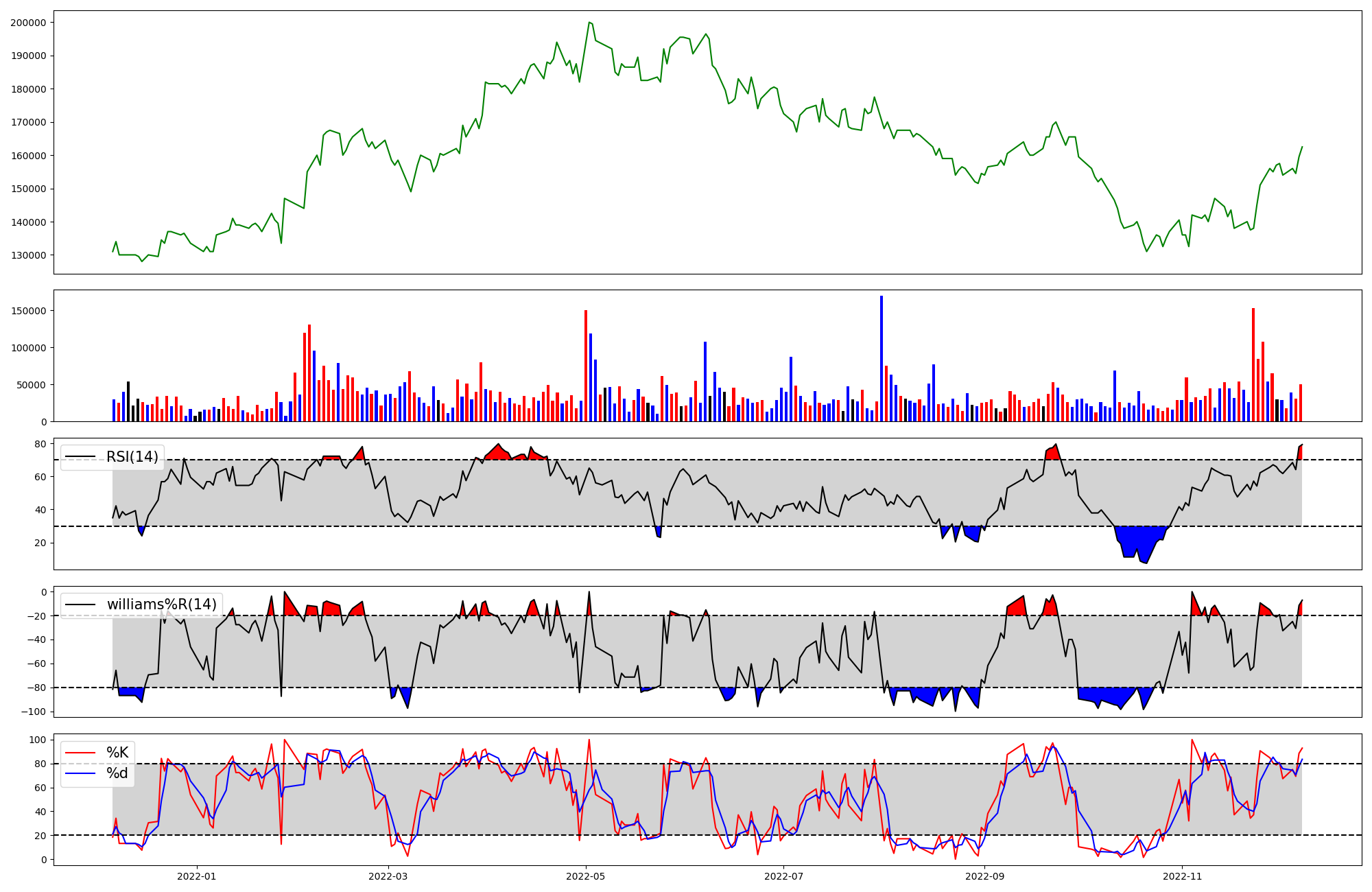Click the red %K legend entry
Viewport: 1372px width, 892px height.
point(117,753)
